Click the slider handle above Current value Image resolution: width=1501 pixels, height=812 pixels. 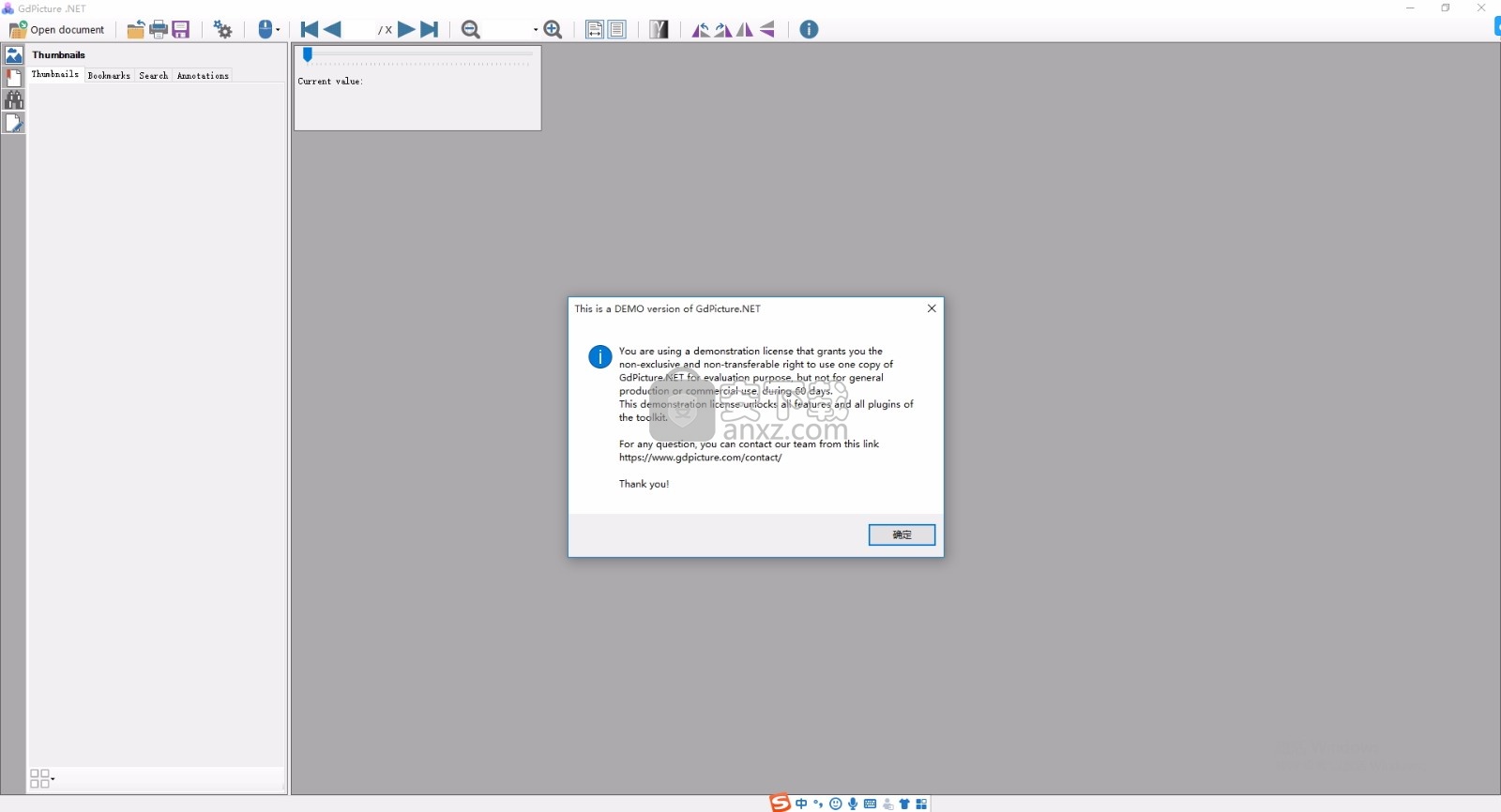coord(308,55)
